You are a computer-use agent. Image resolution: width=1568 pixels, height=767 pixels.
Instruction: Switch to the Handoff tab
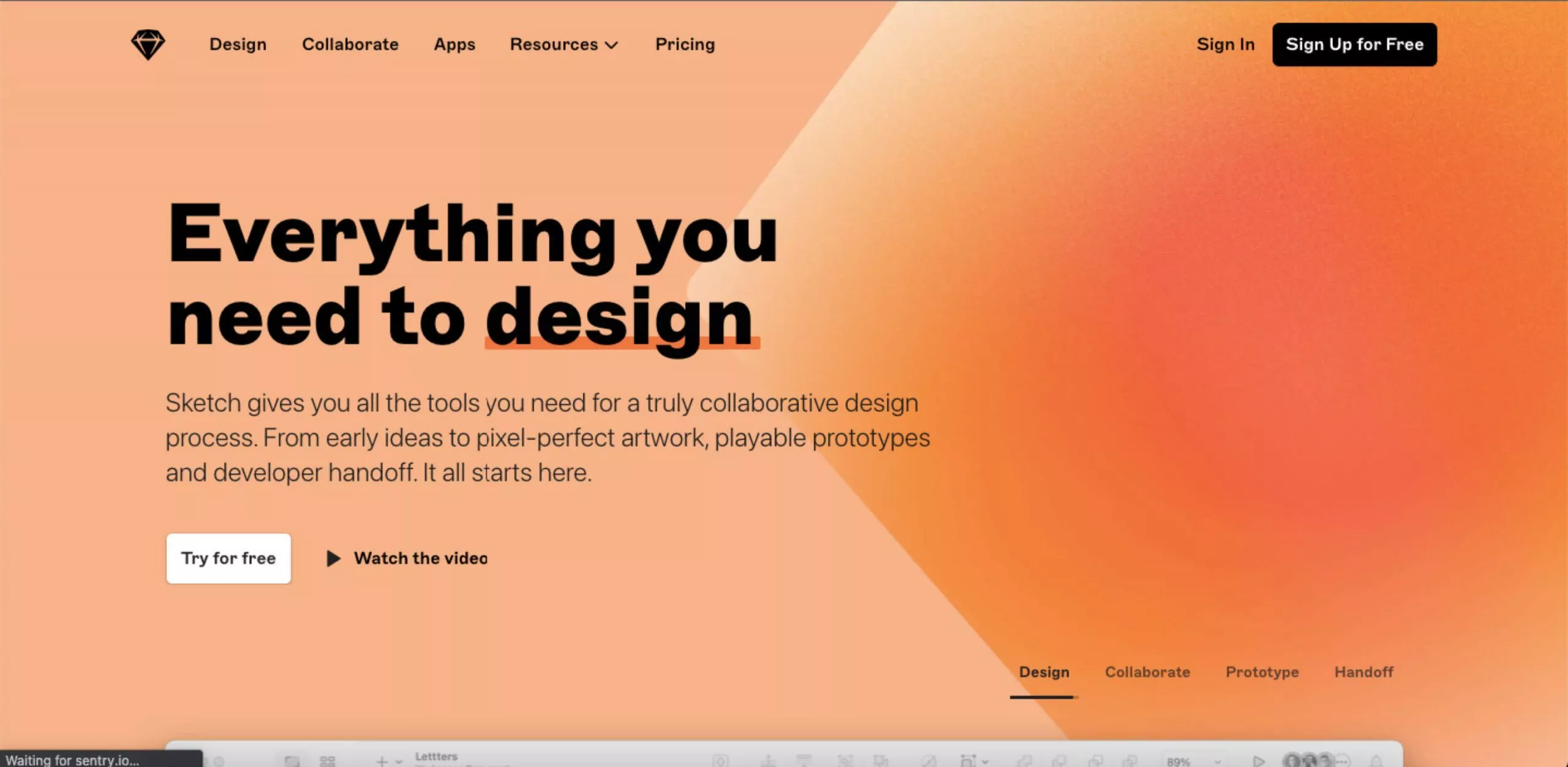(x=1363, y=672)
